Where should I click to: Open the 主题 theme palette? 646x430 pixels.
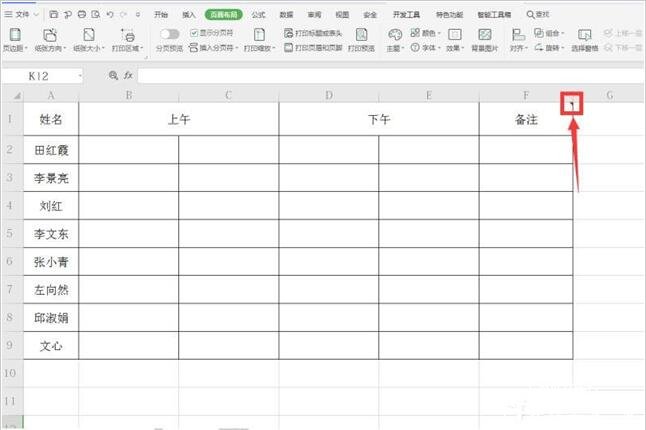coord(395,40)
